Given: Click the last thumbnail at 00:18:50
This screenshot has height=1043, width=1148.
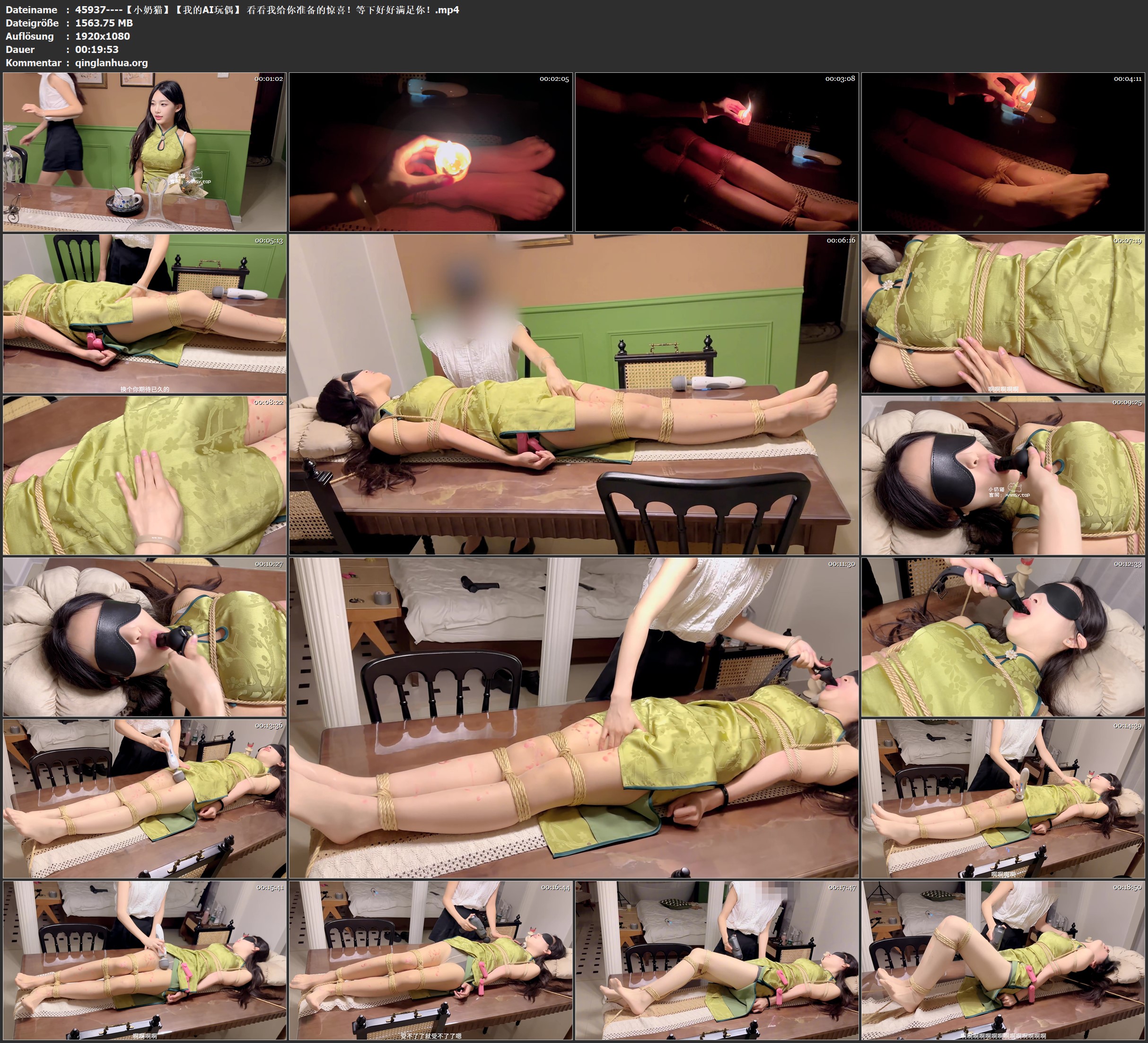Looking at the screenshot, I should (x=1003, y=960).
